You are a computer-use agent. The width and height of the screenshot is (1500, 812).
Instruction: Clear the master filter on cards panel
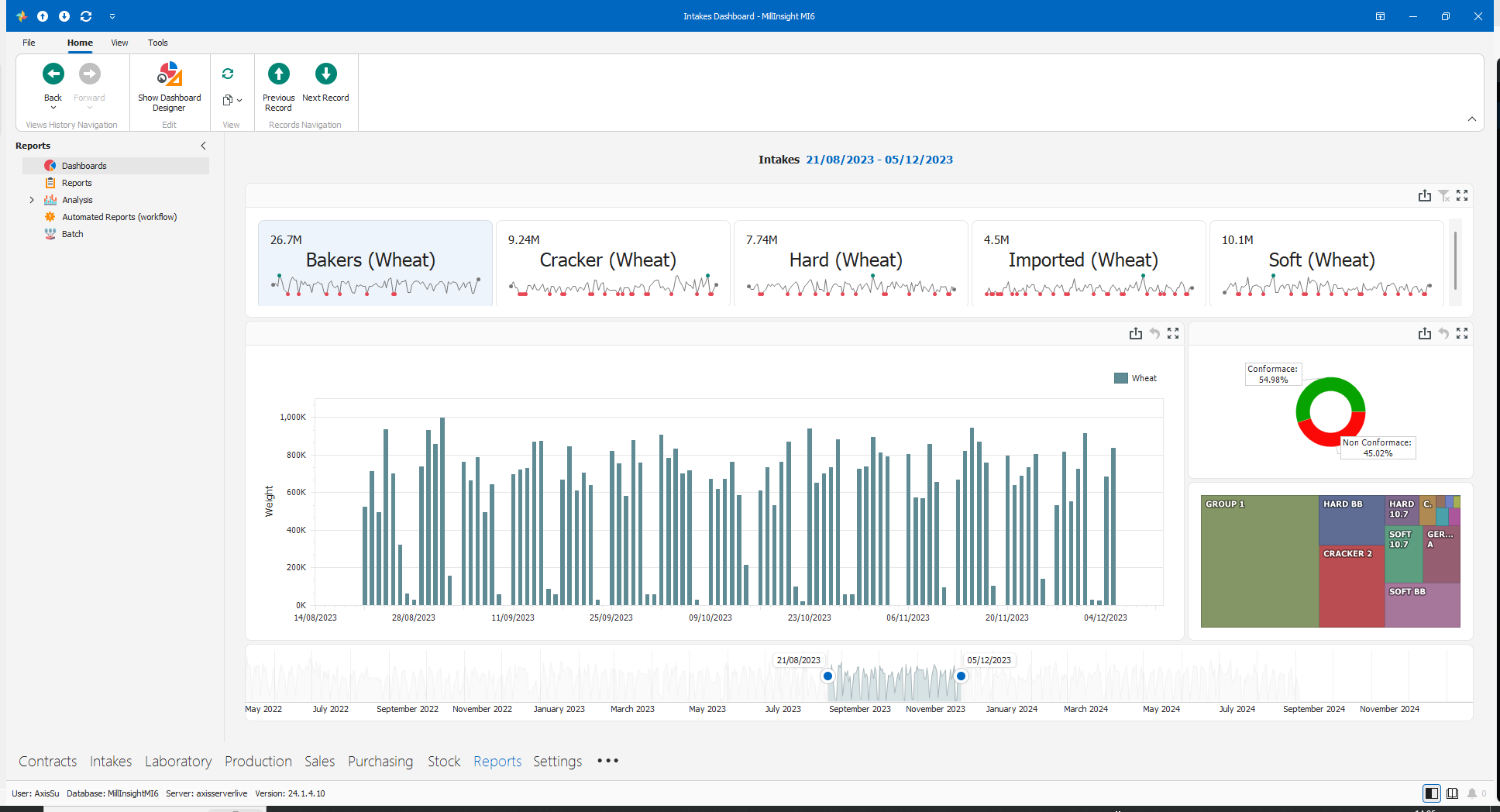click(x=1443, y=196)
